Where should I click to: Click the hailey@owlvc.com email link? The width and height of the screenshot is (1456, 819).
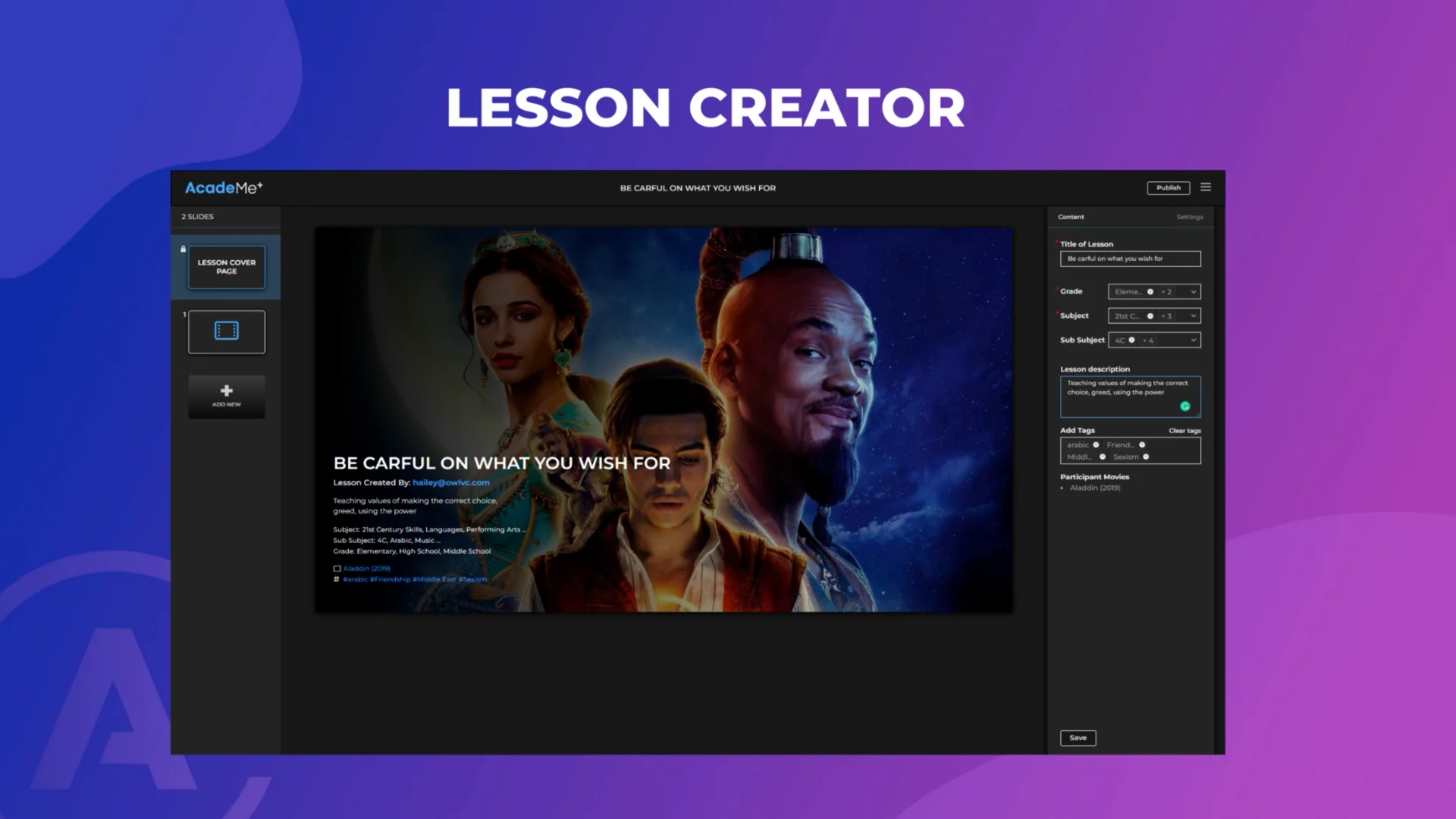click(x=450, y=482)
